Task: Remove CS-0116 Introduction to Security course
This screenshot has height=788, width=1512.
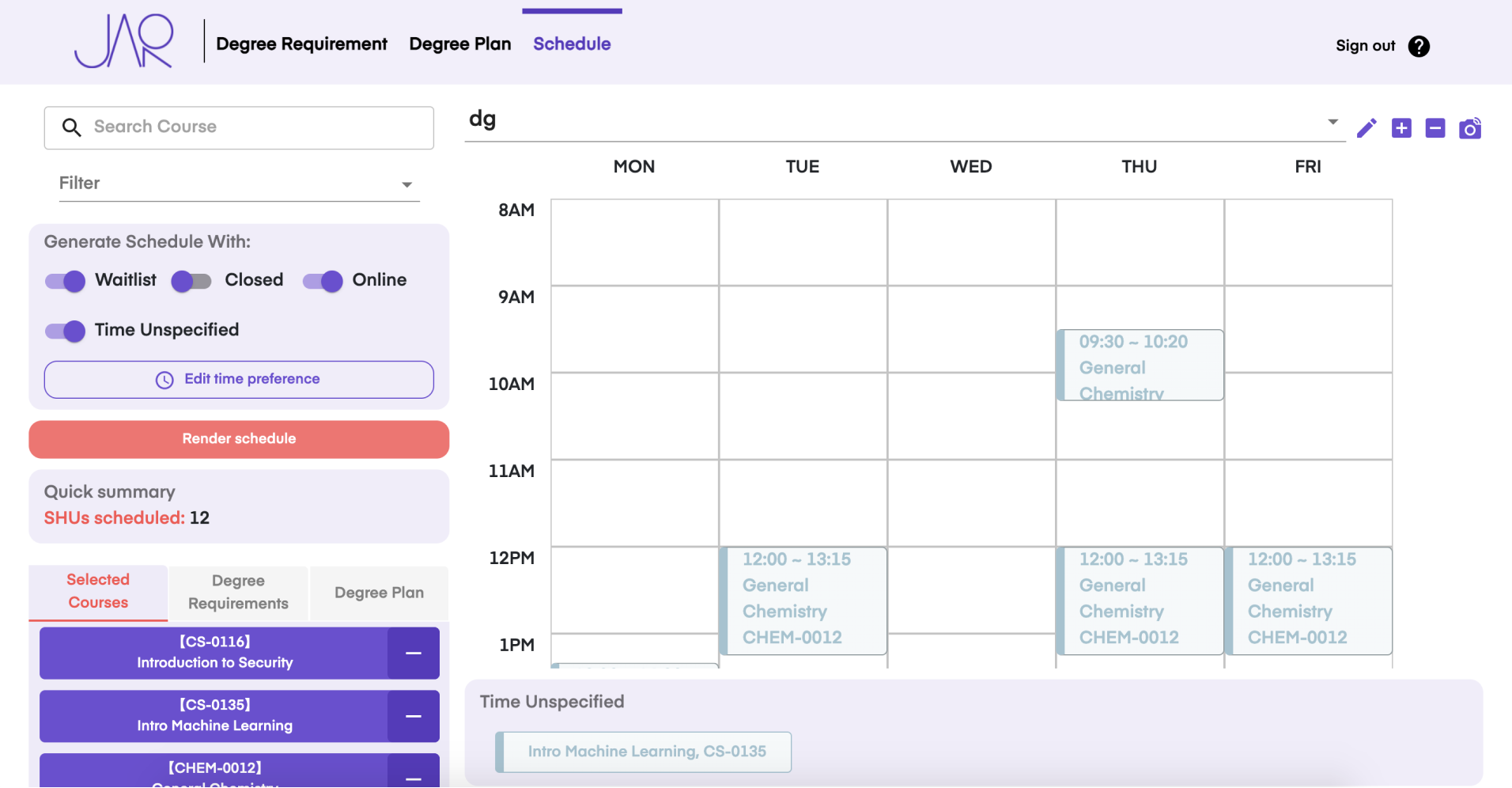Action: (x=413, y=654)
